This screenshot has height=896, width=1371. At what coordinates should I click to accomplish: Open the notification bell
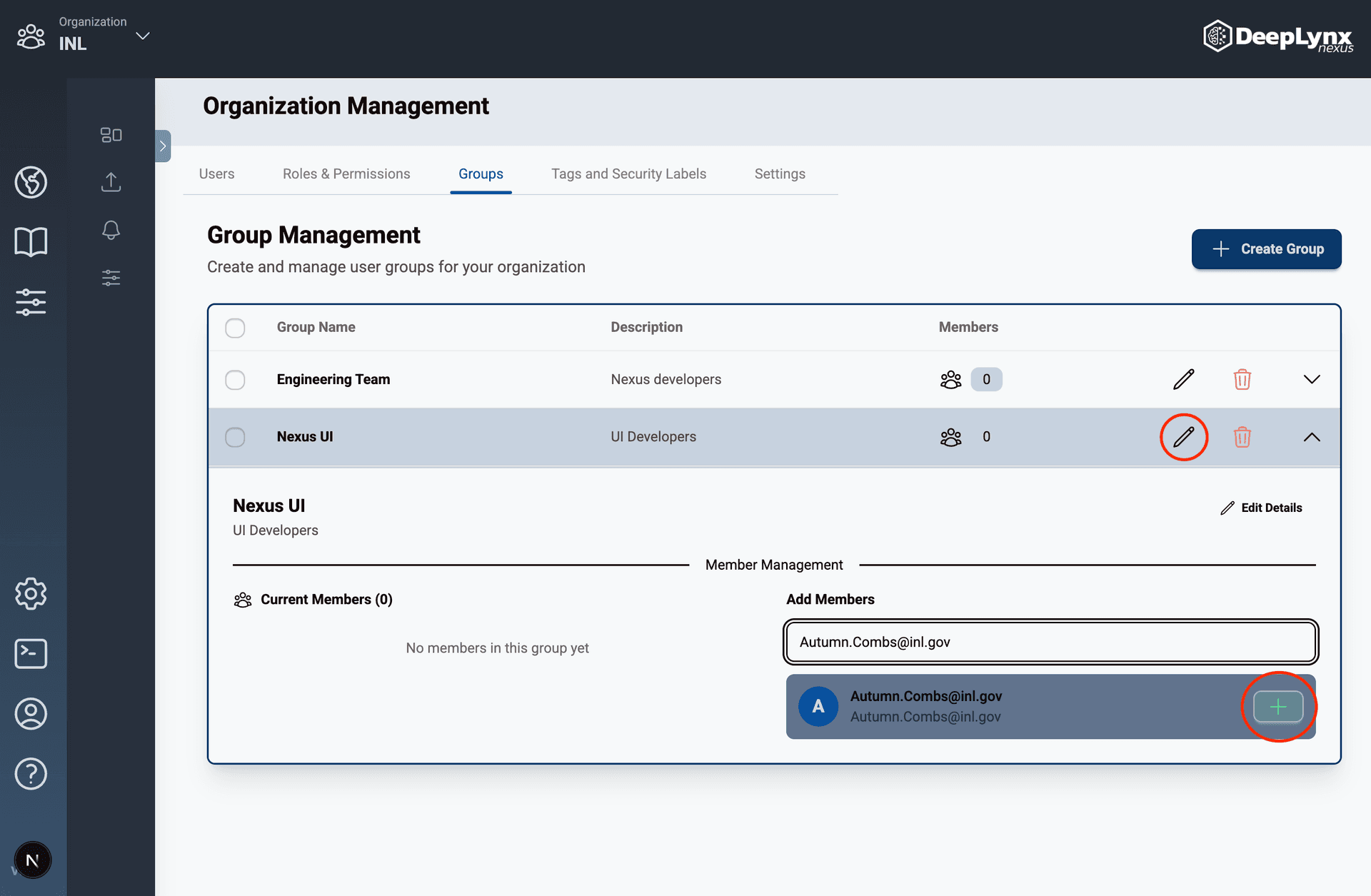tap(111, 230)
